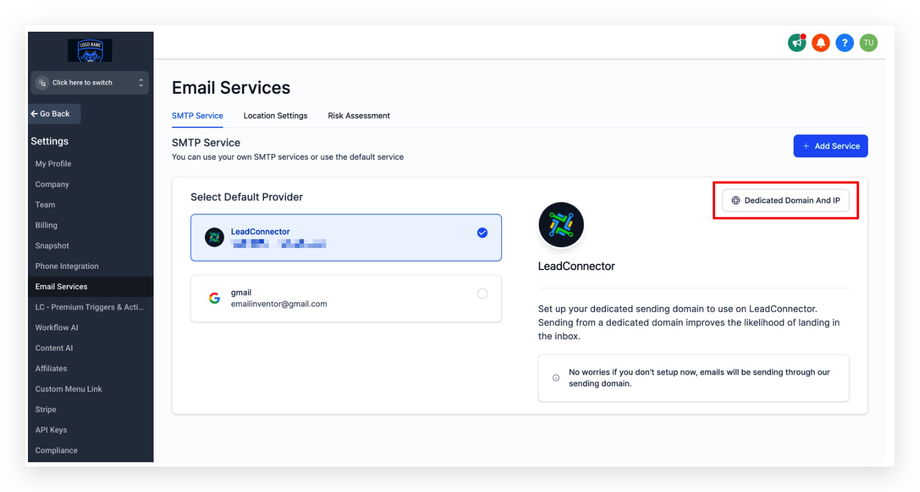The width and height of the screenshot is (920, 492).
Task: Click the large LeadConnector logo
Action: 561,225
